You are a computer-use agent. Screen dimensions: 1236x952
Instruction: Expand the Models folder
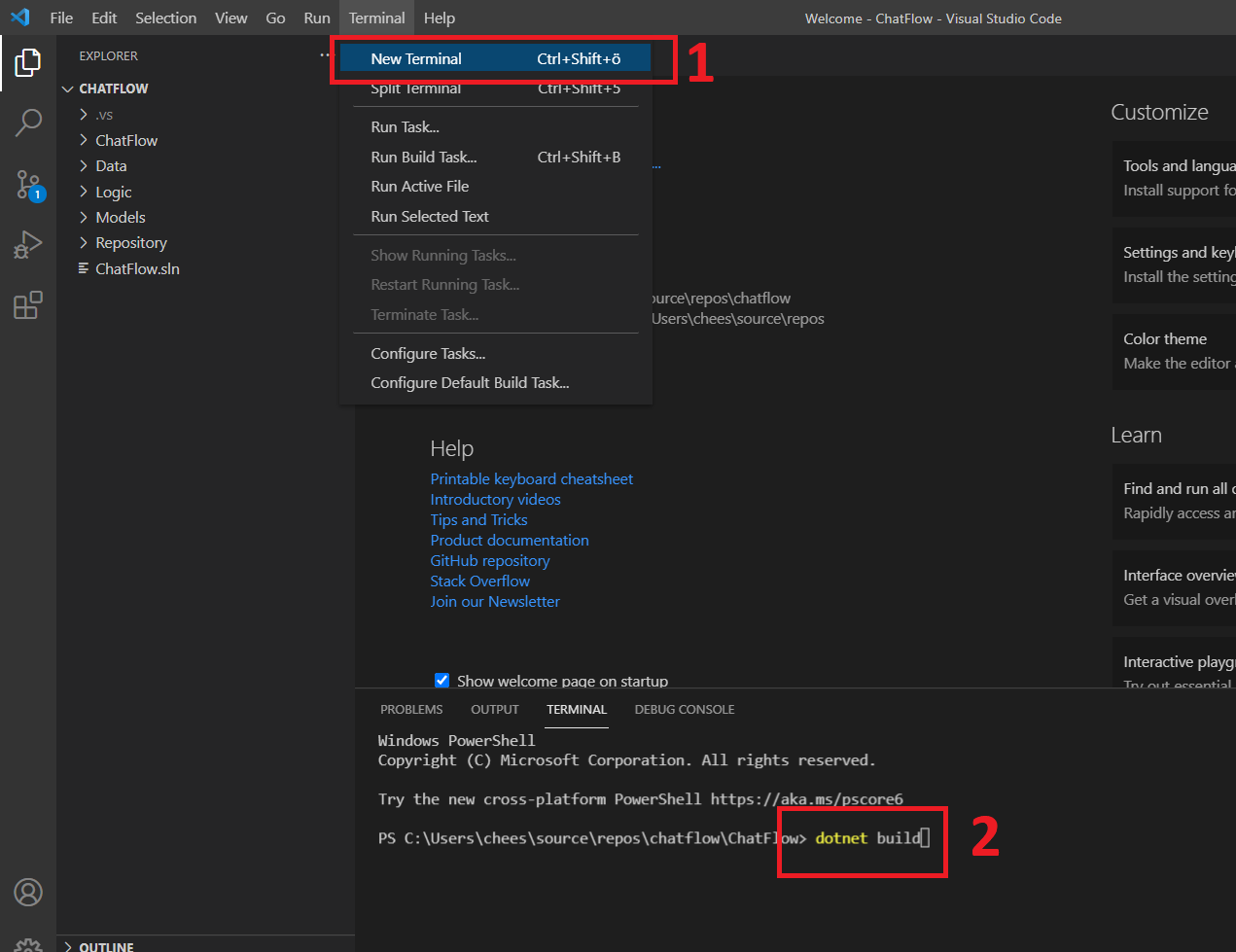tap(84, 217)
